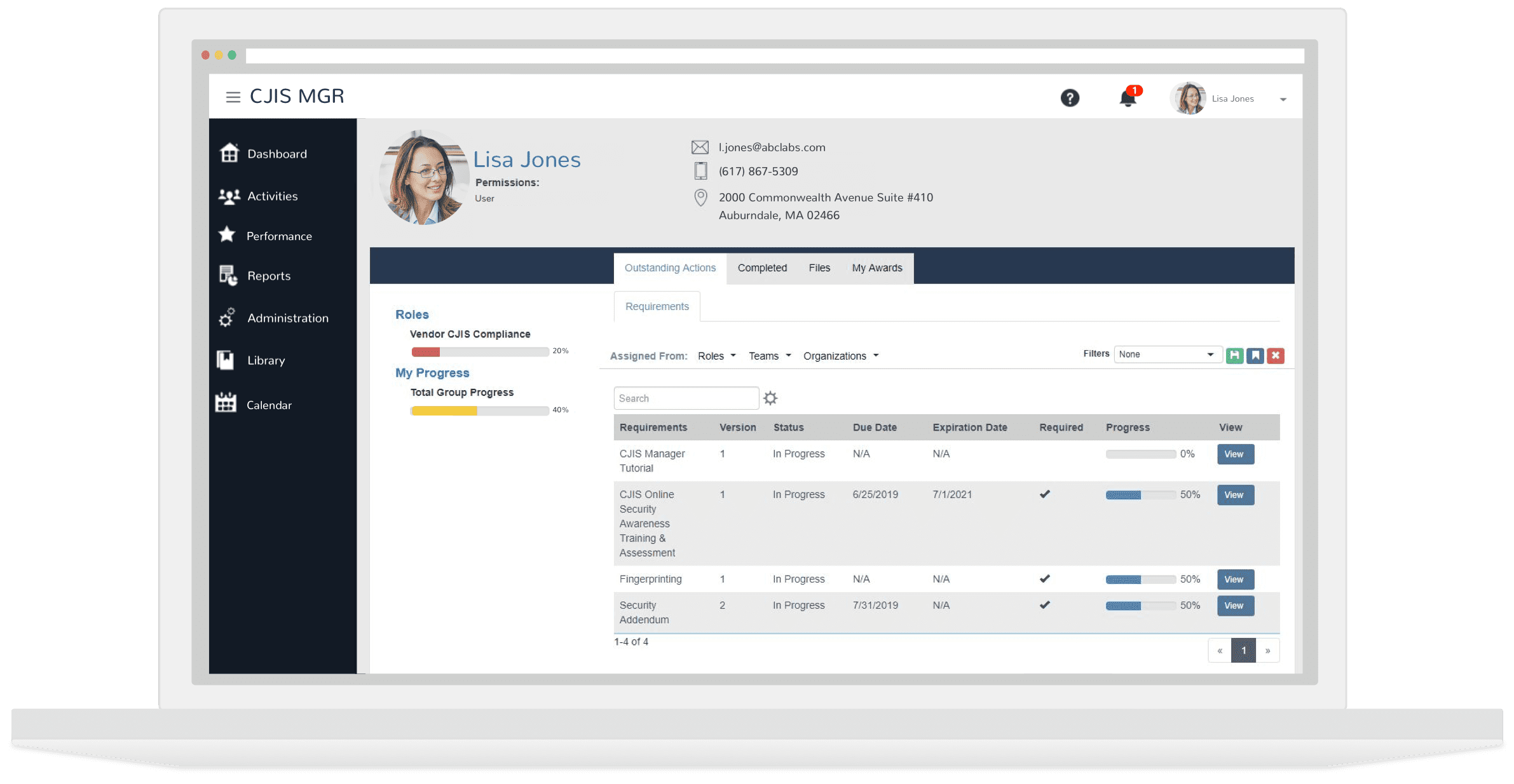Click Required checkmark in Fingerprinting row

point(1045,579)
